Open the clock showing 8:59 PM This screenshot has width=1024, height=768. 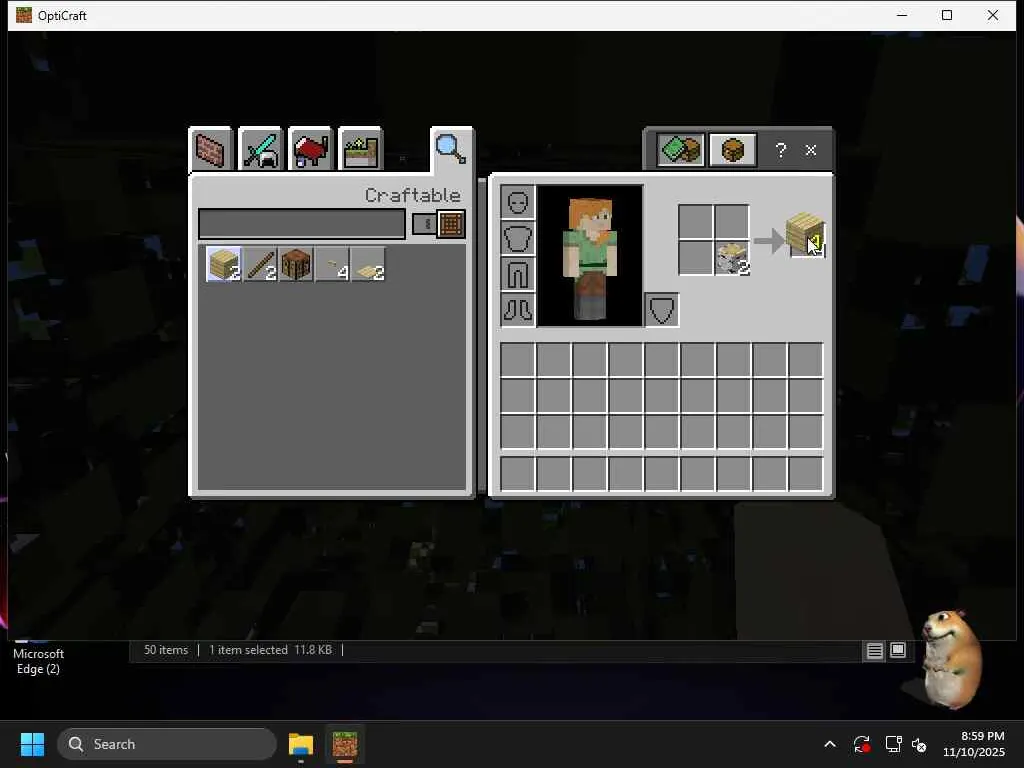(x=974, y=744)
